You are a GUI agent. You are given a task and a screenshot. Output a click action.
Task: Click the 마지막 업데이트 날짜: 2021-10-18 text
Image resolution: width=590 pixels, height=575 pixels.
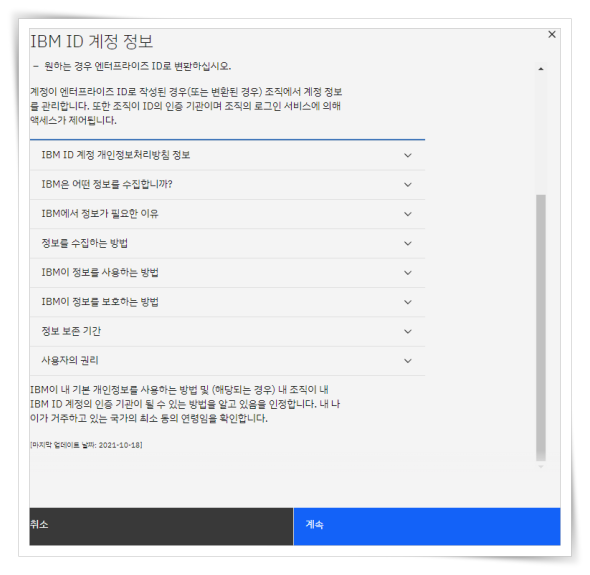pyautogui.click(x=86, y=445)
